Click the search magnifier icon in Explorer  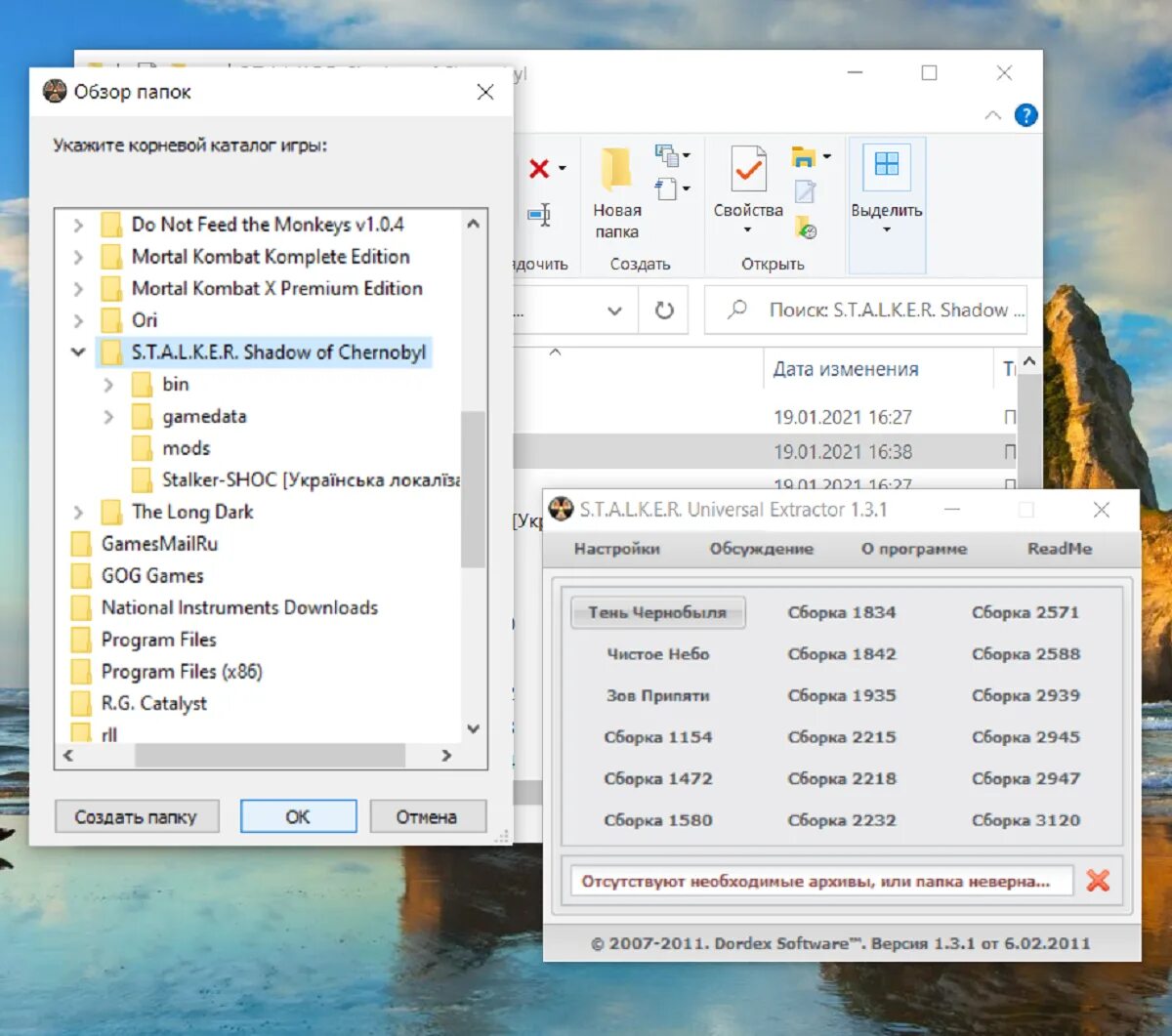click(x=737, y=310)
